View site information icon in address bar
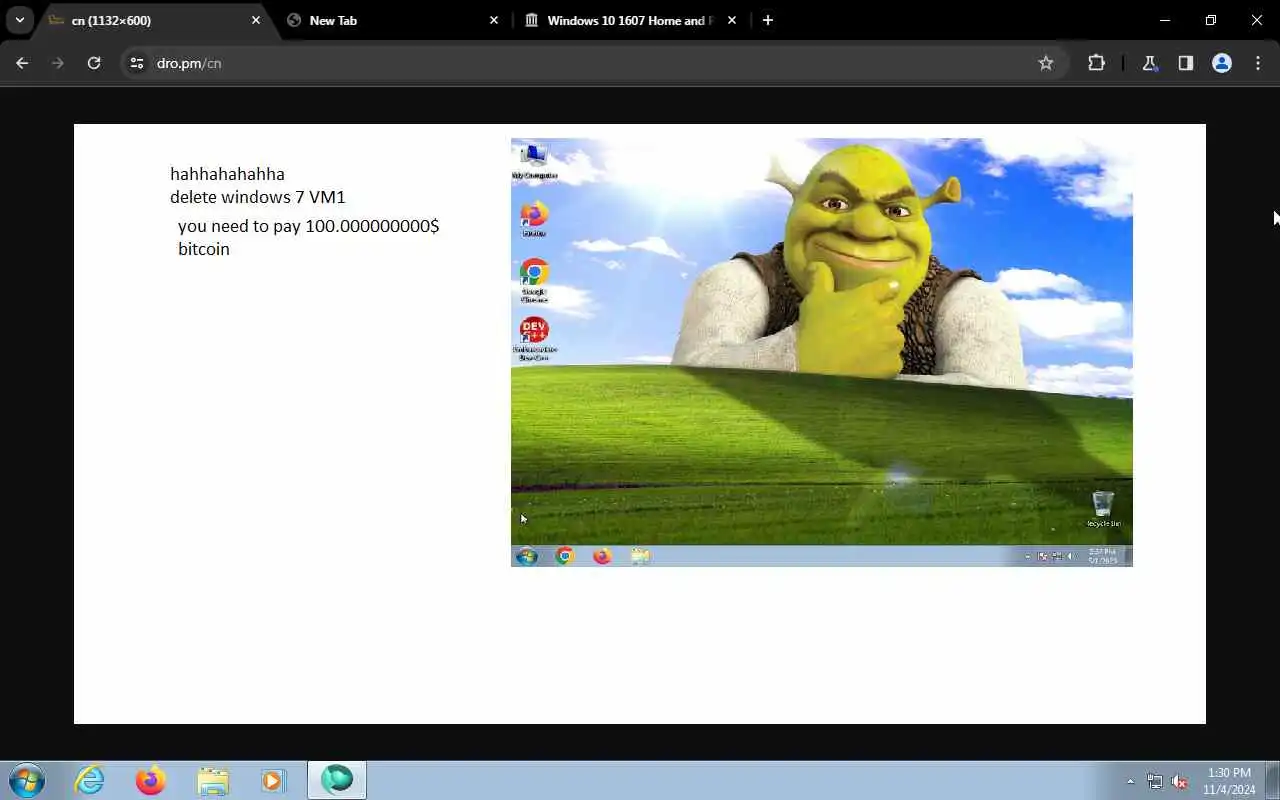1280x800 pixels. [x=137, y=63]
